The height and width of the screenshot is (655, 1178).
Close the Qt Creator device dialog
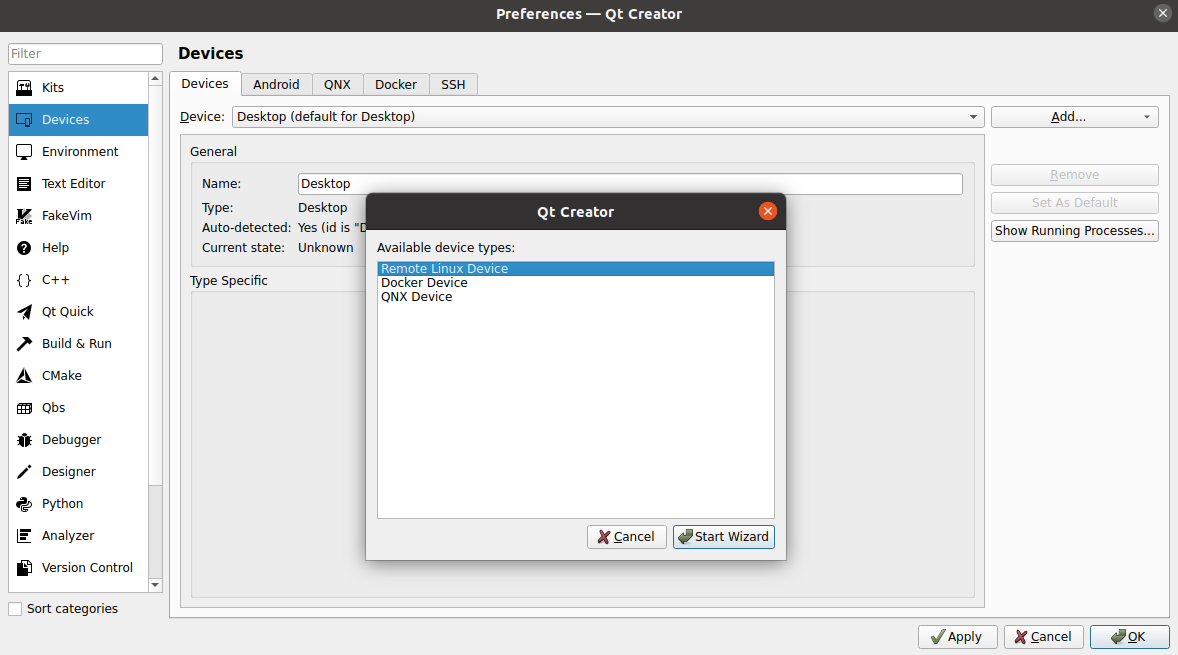coord(768,211)
